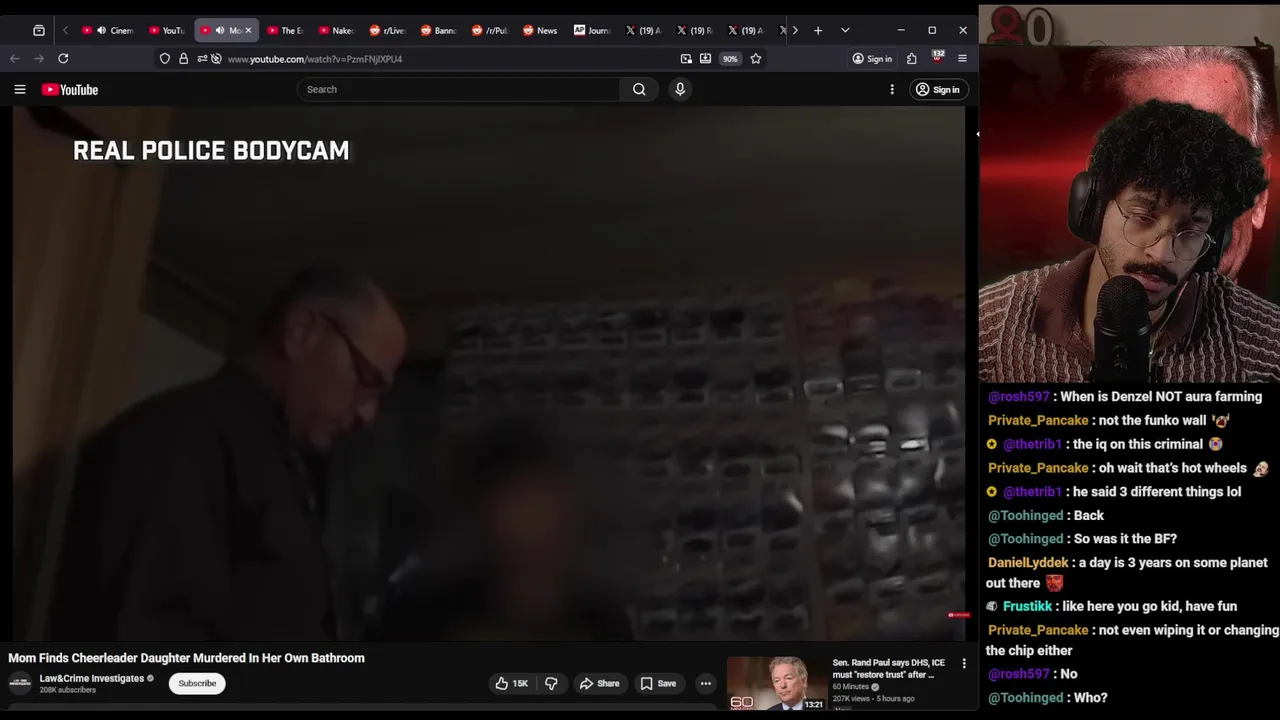Click Private_Pancake's funko wall message
1280x720 pixels.
click(x=1109, y=421)
